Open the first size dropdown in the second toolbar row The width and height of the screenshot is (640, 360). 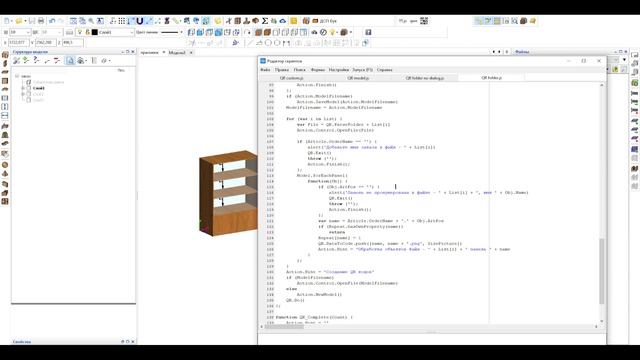click(28, 32)
